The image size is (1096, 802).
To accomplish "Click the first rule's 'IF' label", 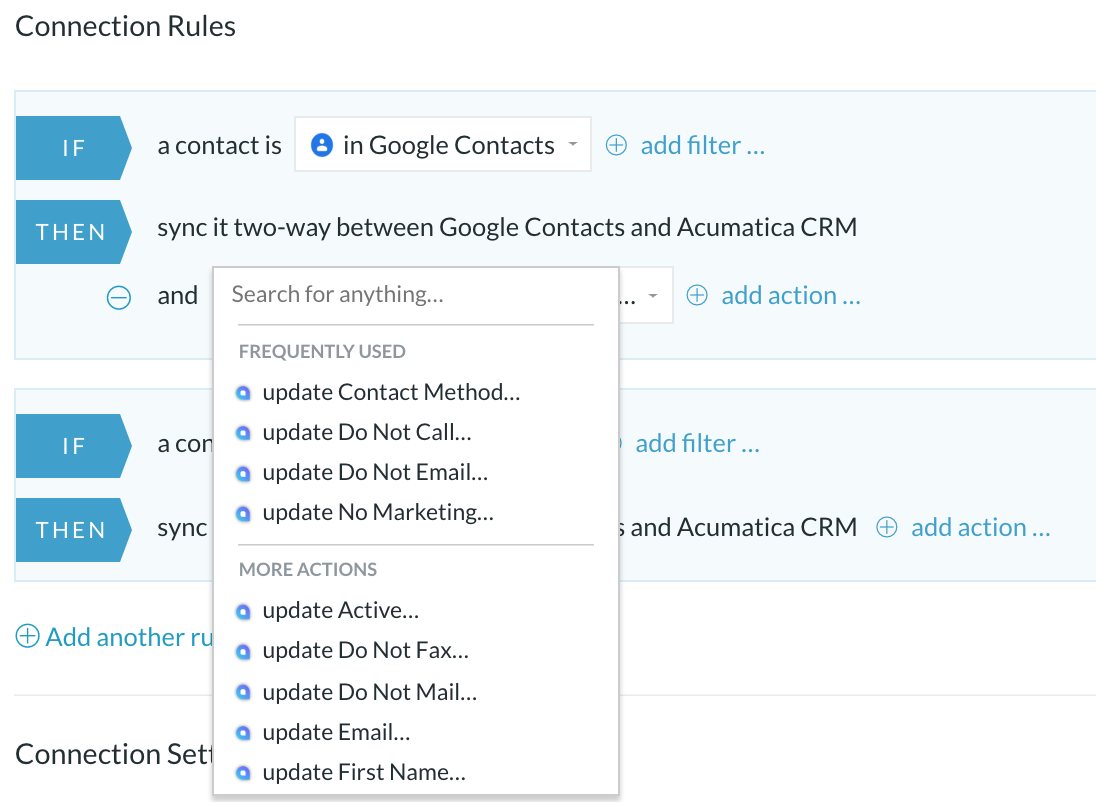I will tap(73, 148).
